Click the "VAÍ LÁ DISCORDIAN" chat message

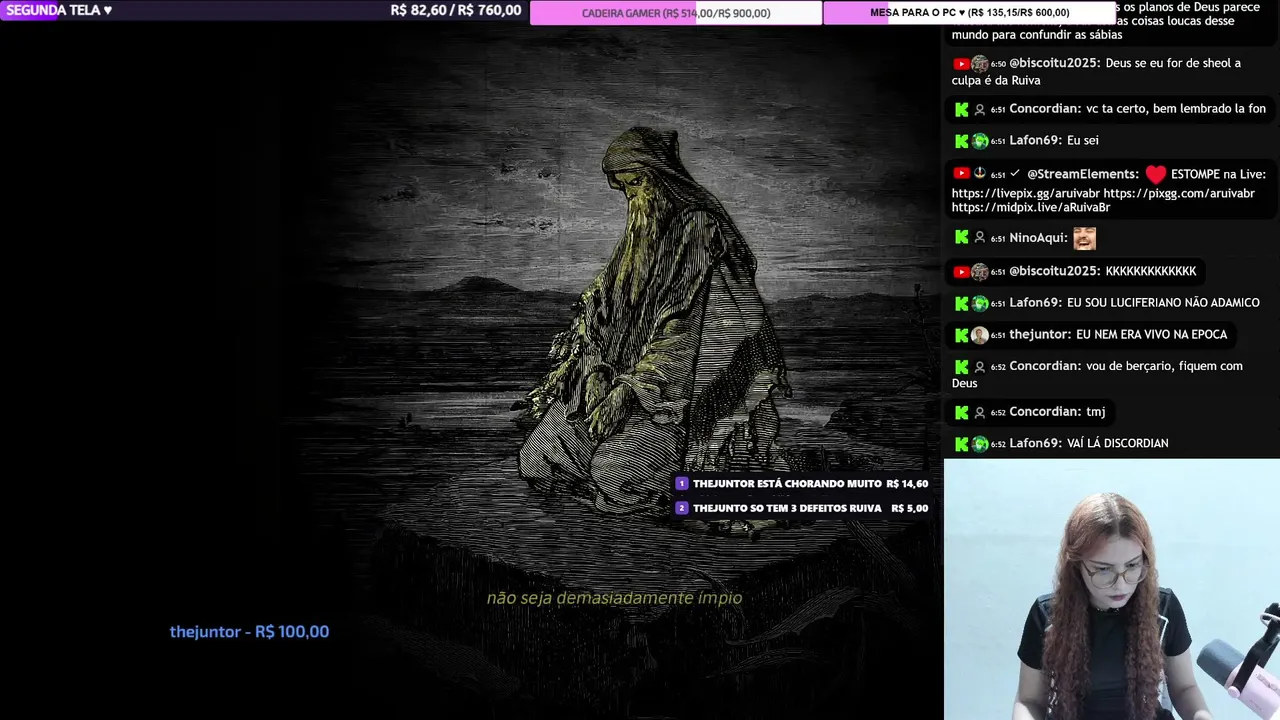coord(1117,444)
